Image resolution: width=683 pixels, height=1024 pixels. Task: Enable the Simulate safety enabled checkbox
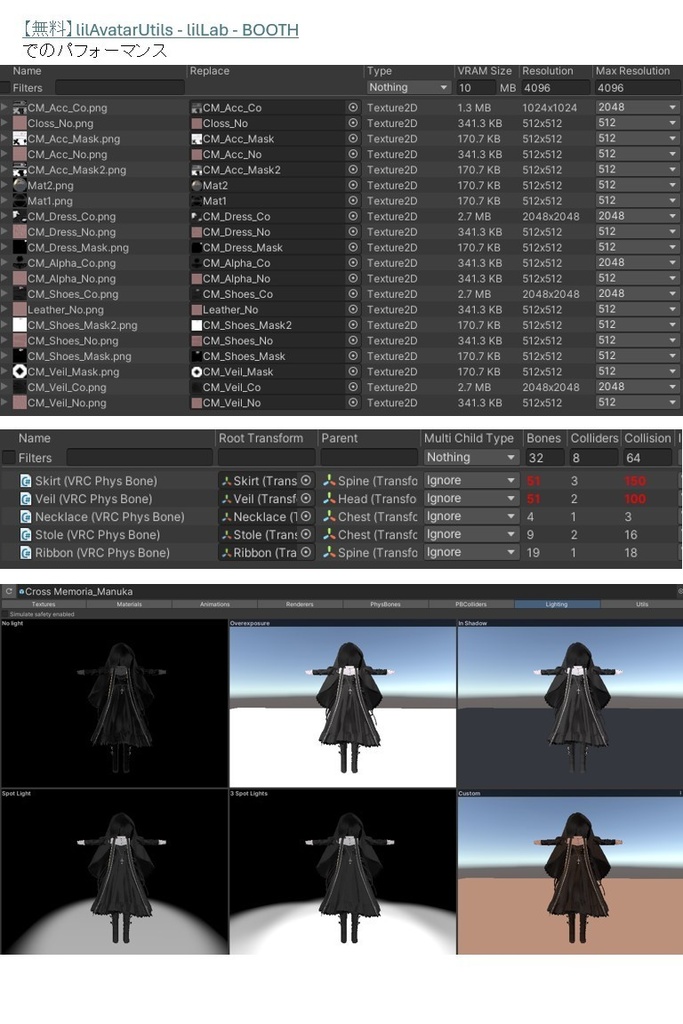(x=5, y=614)
